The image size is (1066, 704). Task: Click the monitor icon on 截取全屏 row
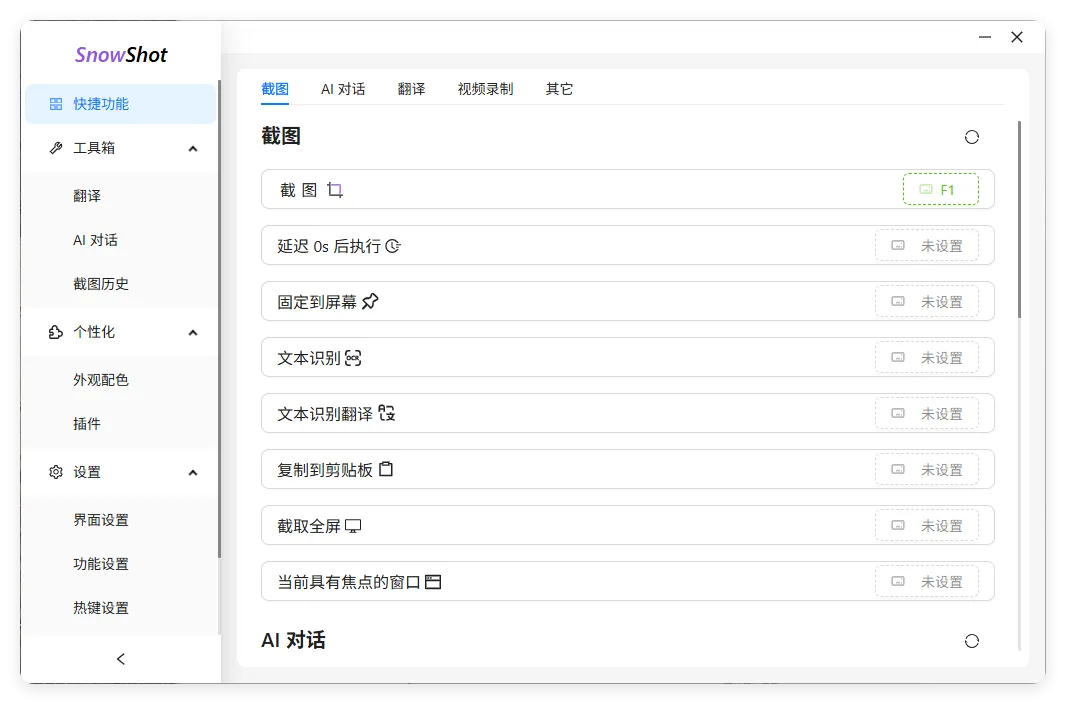point(354,524)
